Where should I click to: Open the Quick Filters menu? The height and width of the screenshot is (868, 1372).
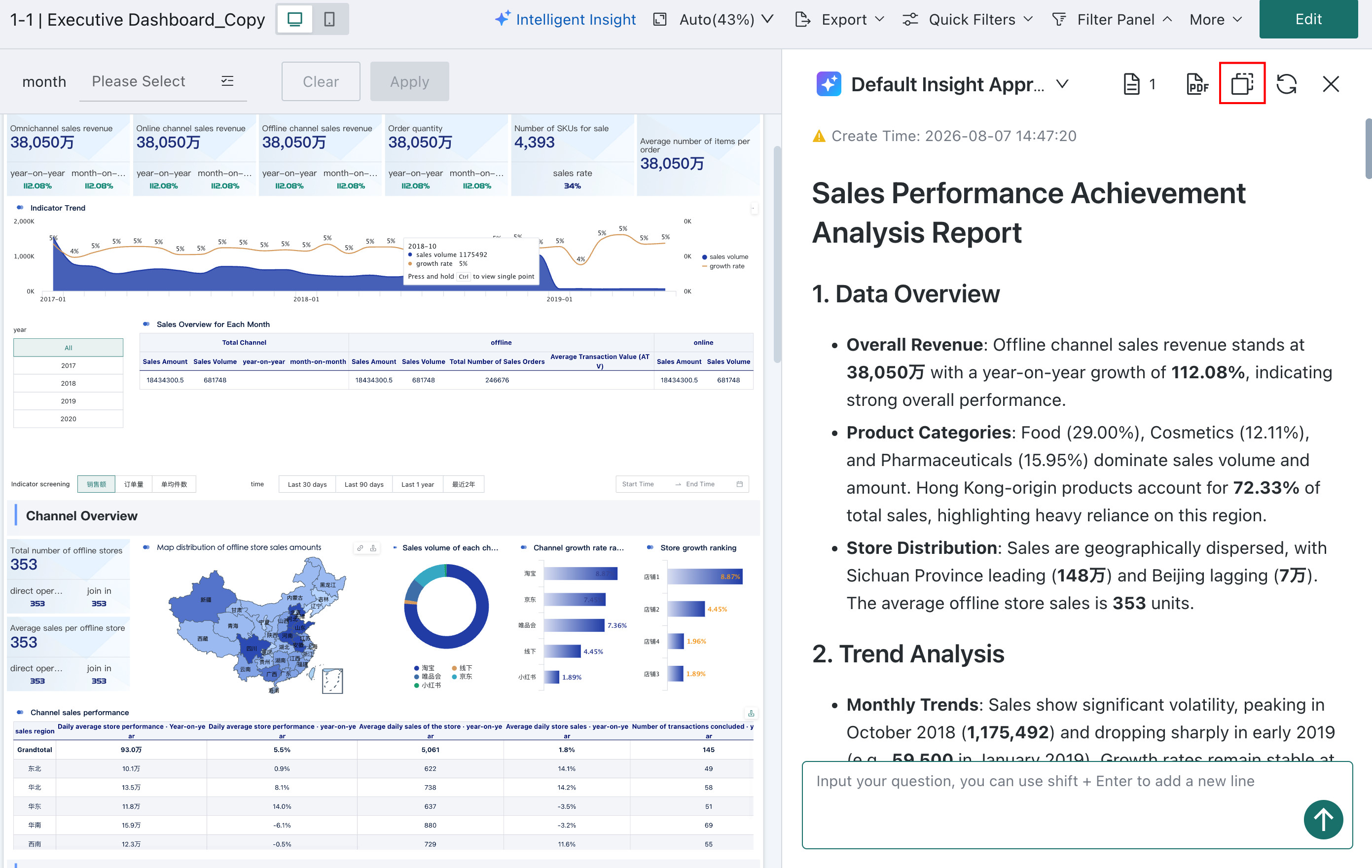(x=968, y=19)
